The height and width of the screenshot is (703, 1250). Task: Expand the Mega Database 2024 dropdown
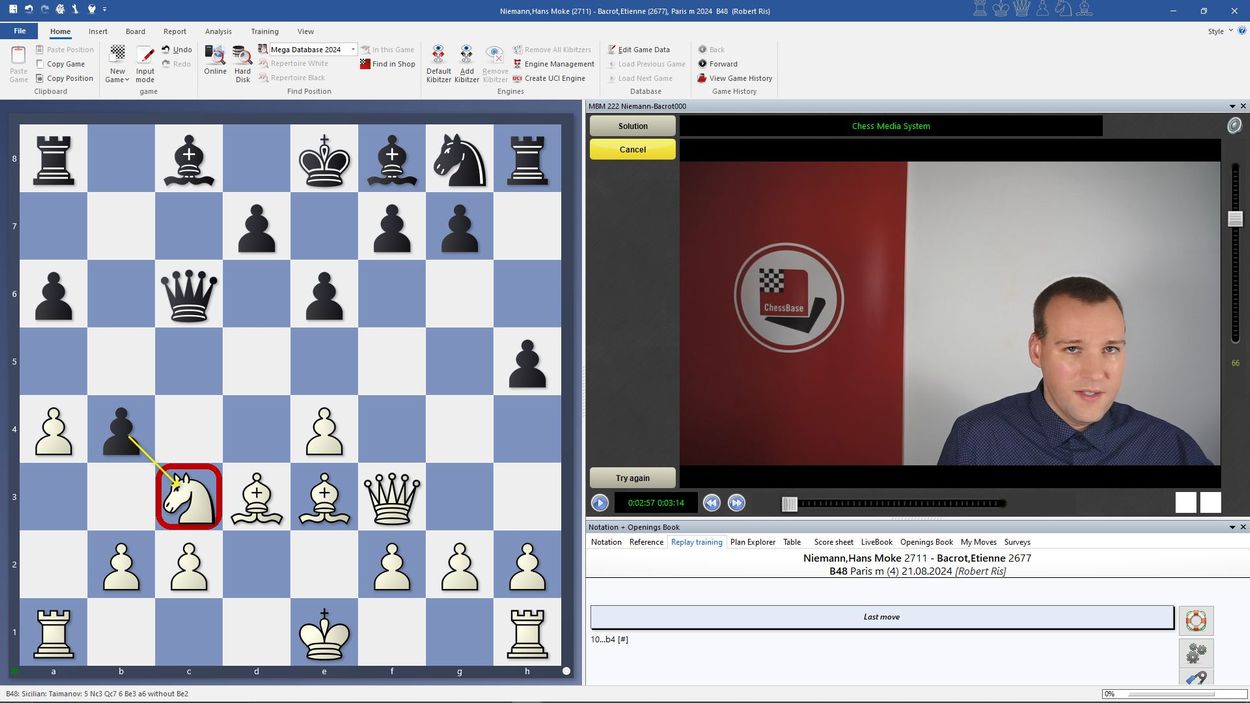pos(353,49)
